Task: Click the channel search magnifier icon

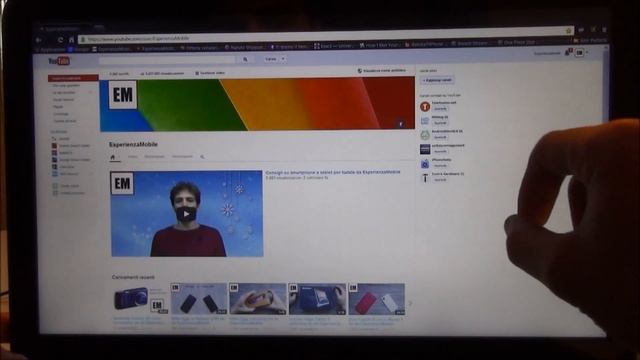Action: pos(202,157)
